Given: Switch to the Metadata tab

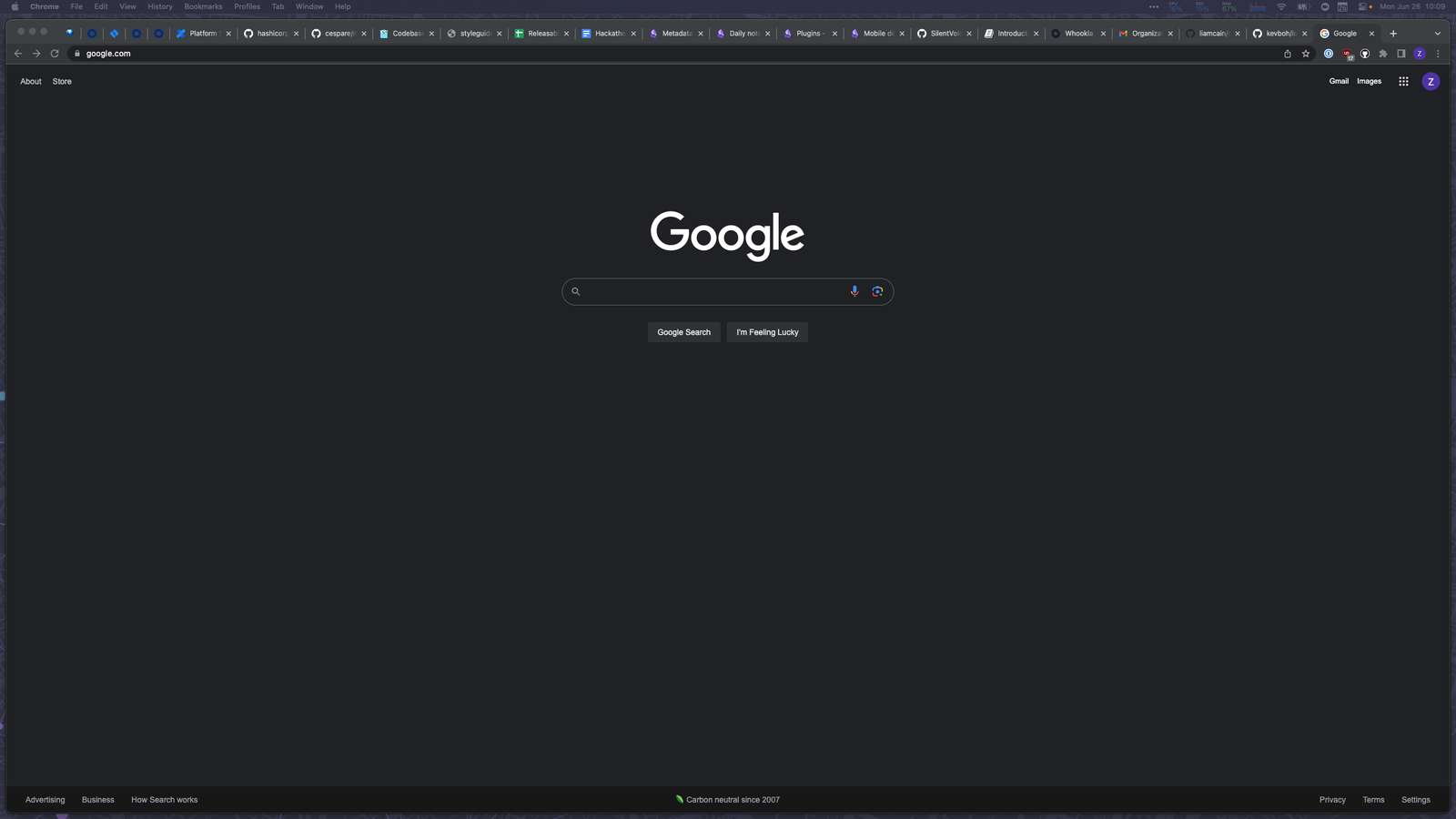Looking at the screenshot, I should tap(676, 34).
